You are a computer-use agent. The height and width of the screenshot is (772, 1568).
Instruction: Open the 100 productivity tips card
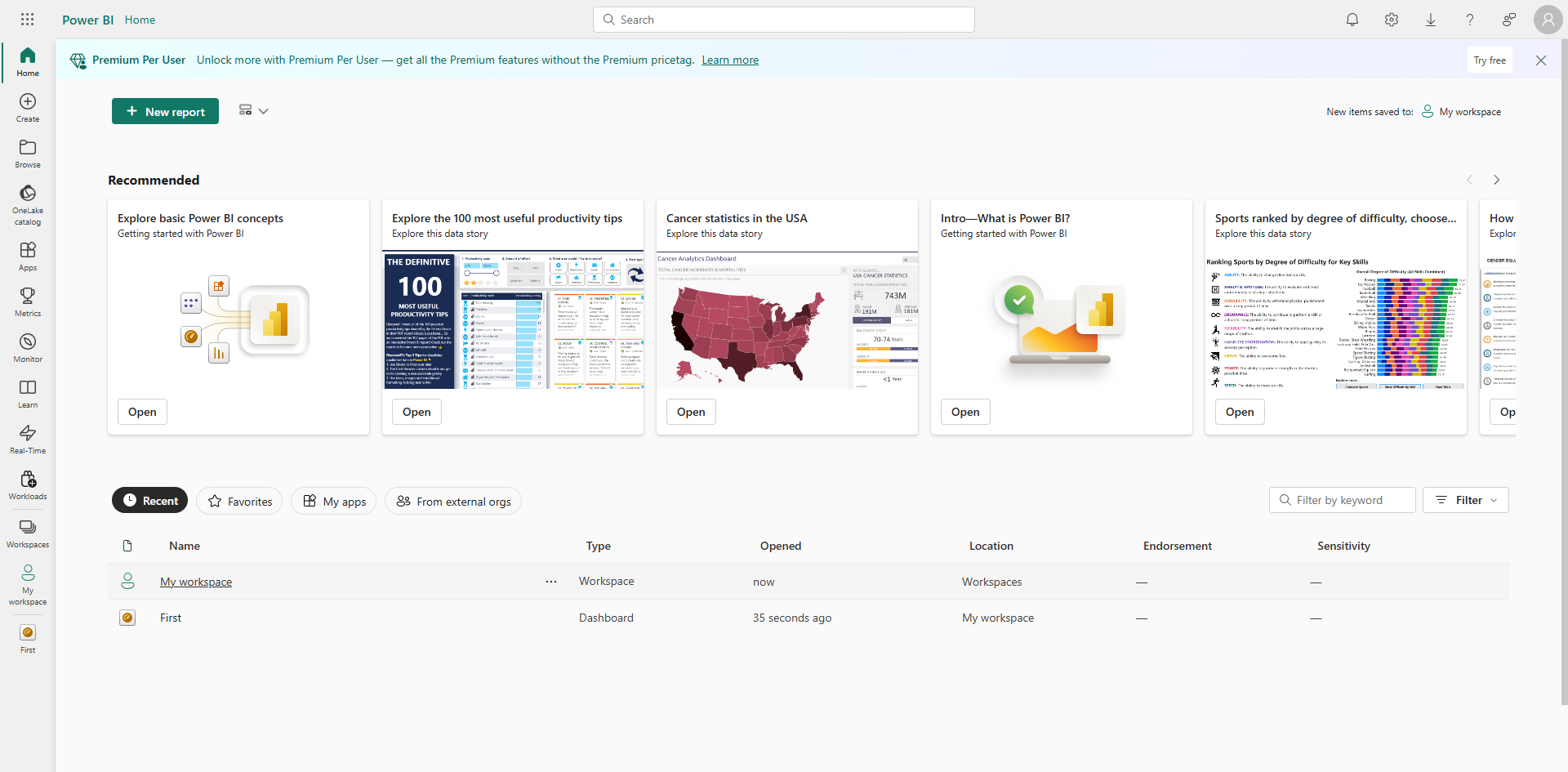coord(416,412)
